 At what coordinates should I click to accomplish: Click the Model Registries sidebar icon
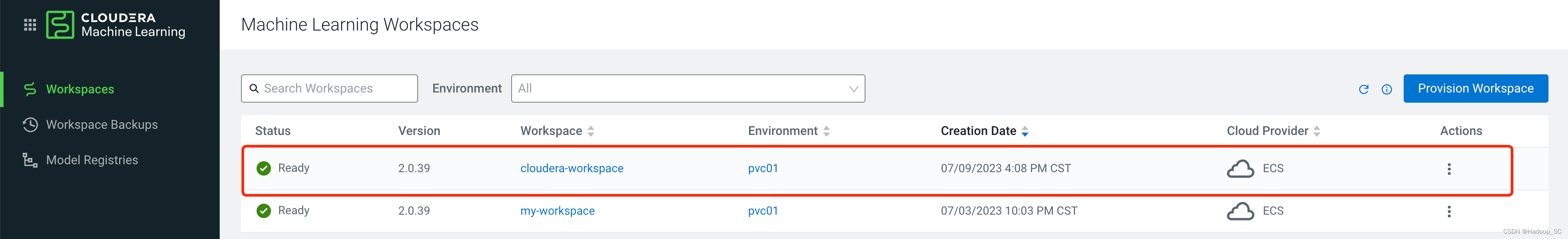30,160
